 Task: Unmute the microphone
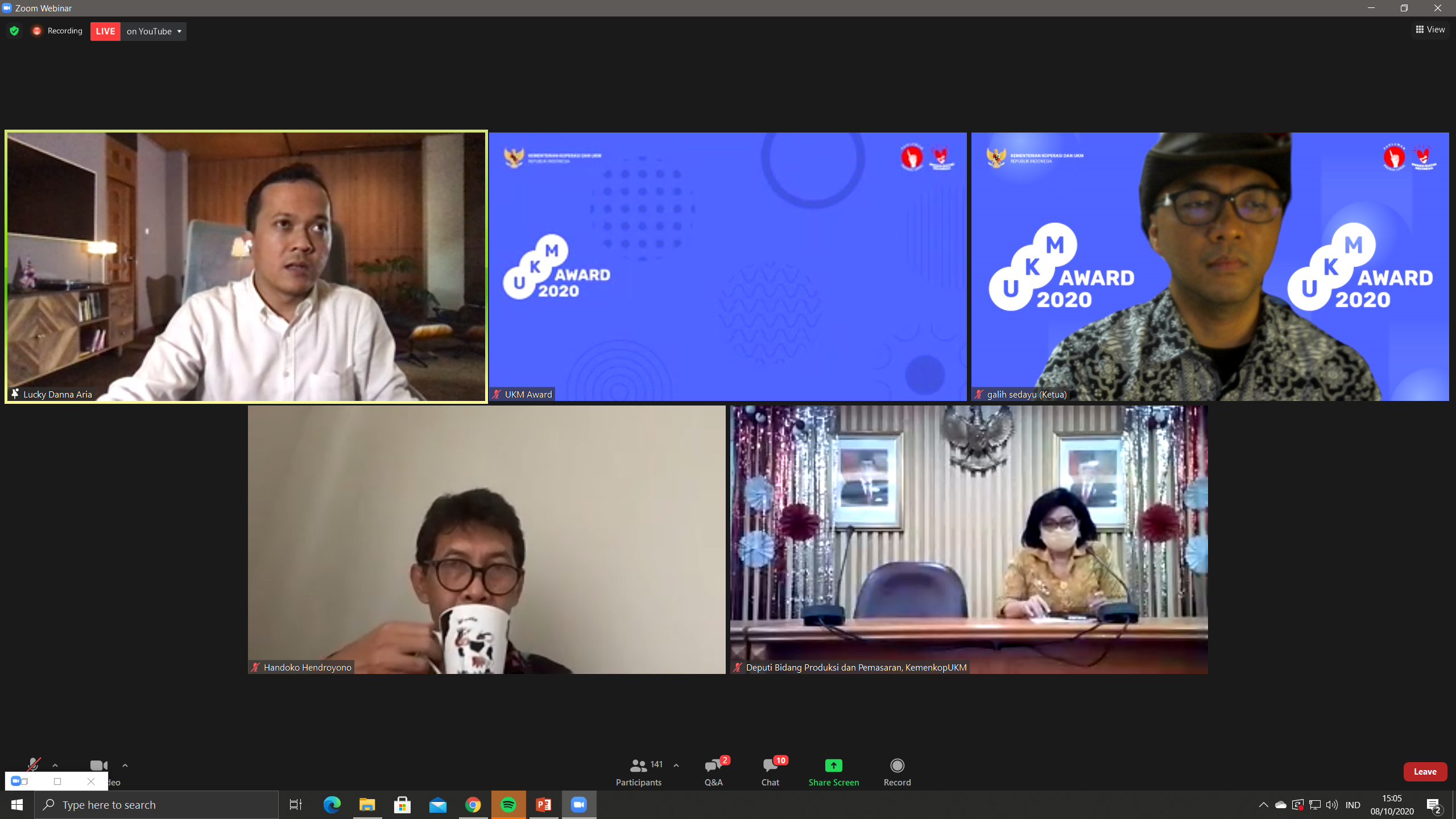click(x=34, y=764)
